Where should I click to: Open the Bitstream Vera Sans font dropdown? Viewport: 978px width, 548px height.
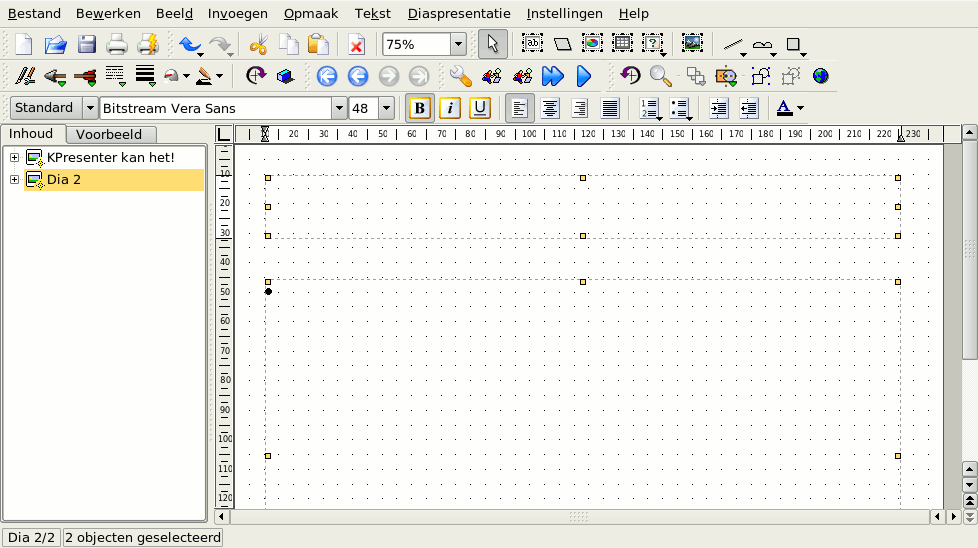(339, 108)
